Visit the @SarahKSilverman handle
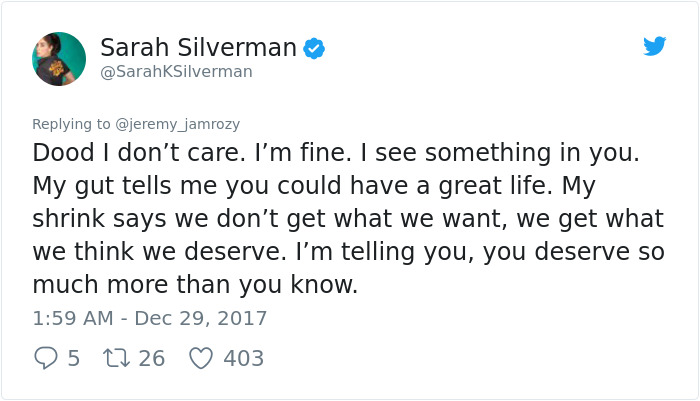This screenshot has height=401, width=700. click(176, 71)
